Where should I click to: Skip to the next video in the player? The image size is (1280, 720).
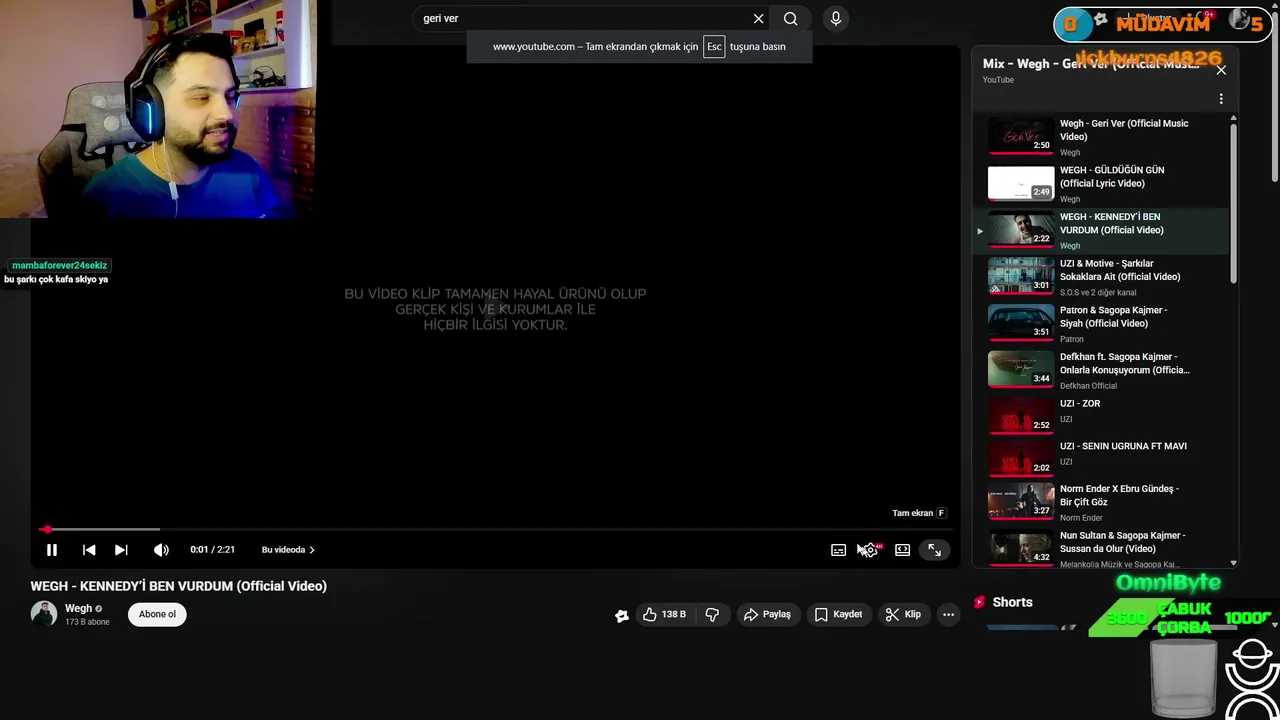[x=121, y=550]
